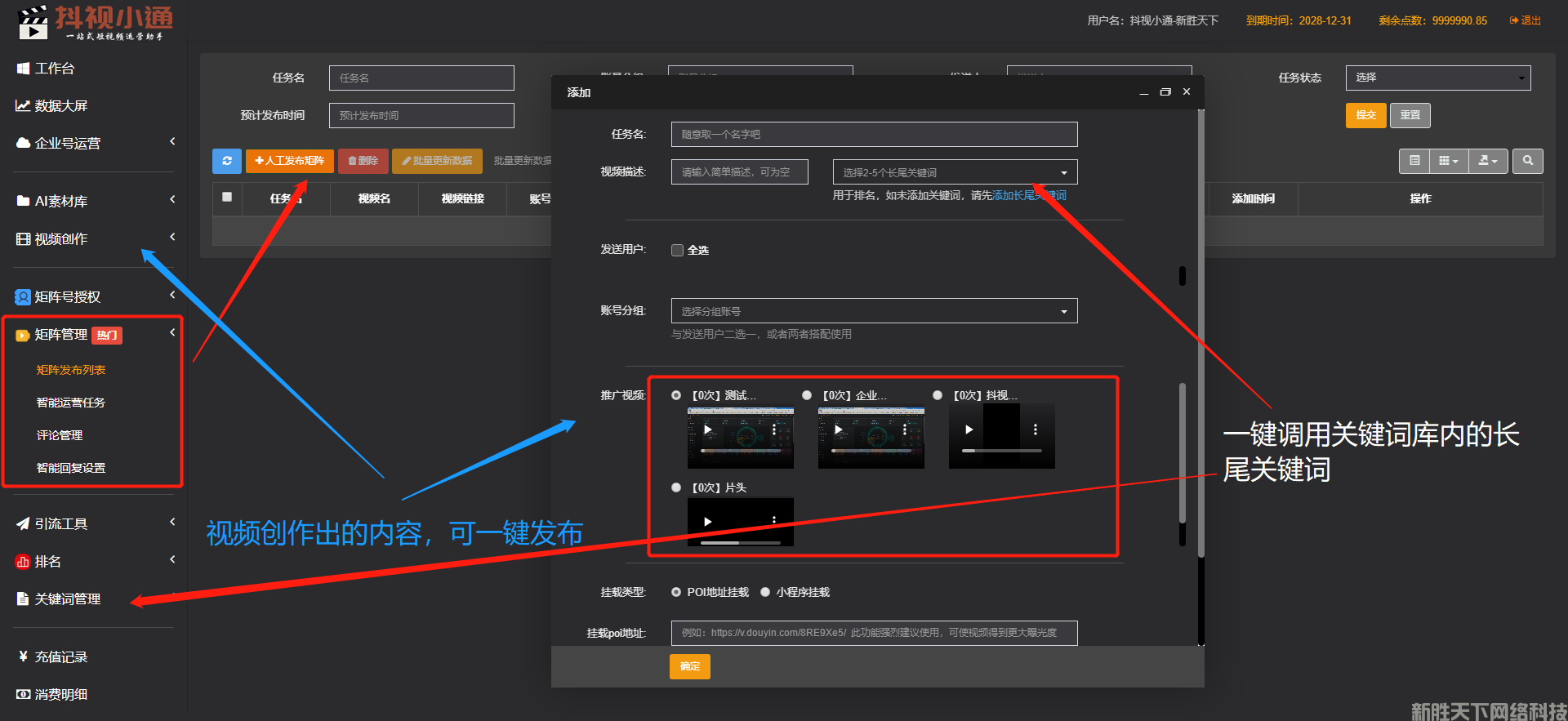The width and height of the screenshot is (1568, 721).
Task: Check the 全选 send users checkbox
Action: pos(677,251)
